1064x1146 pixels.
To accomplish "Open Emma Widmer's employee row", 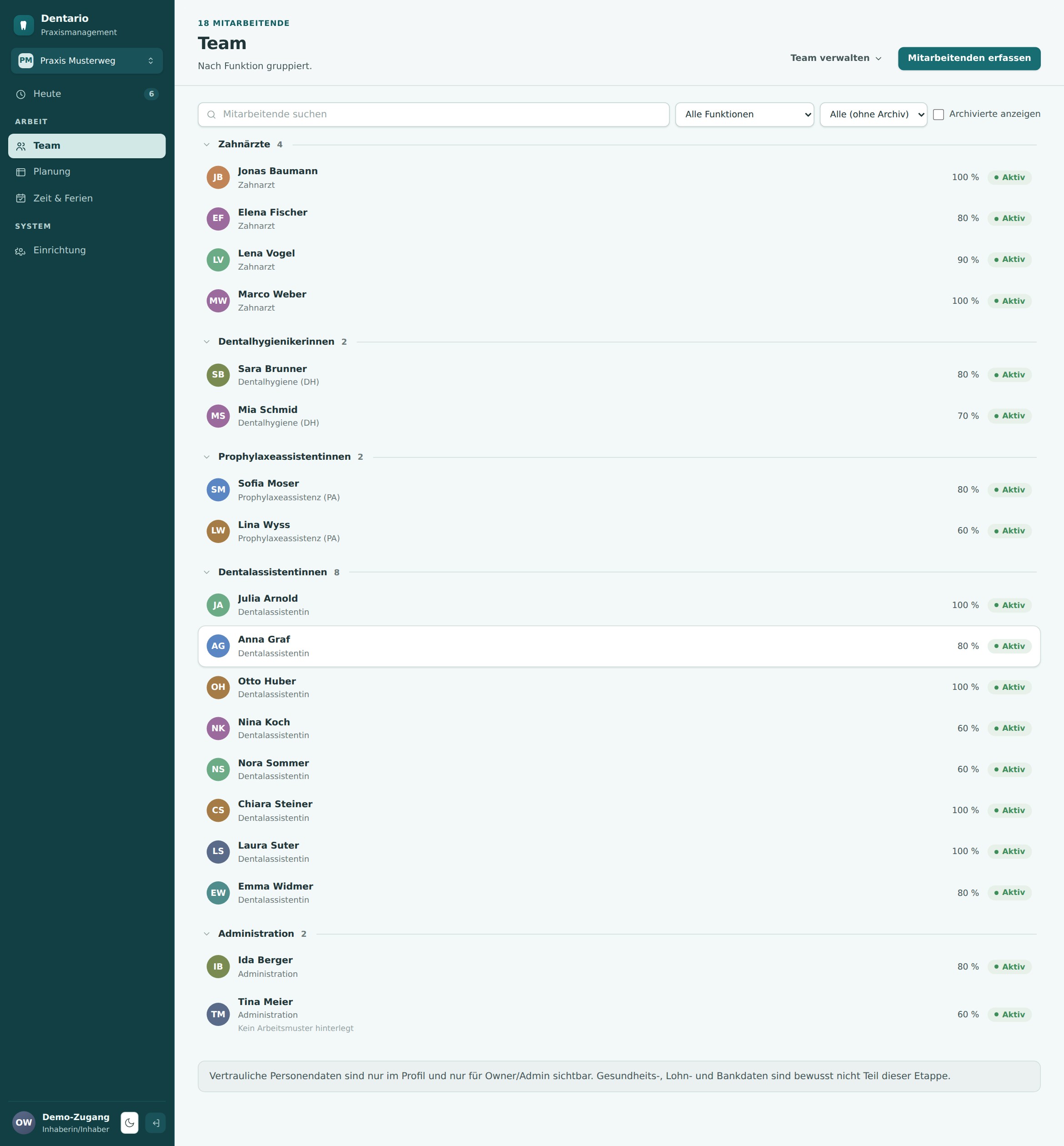I will (619, 893).
